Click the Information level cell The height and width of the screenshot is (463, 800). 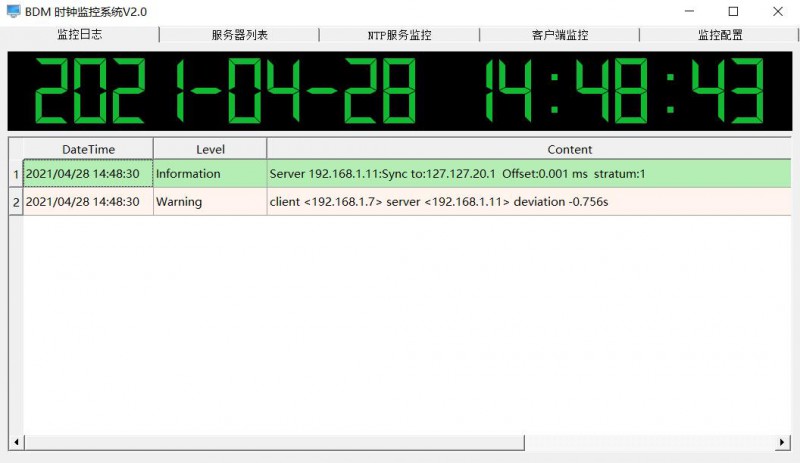click(210, 174)
